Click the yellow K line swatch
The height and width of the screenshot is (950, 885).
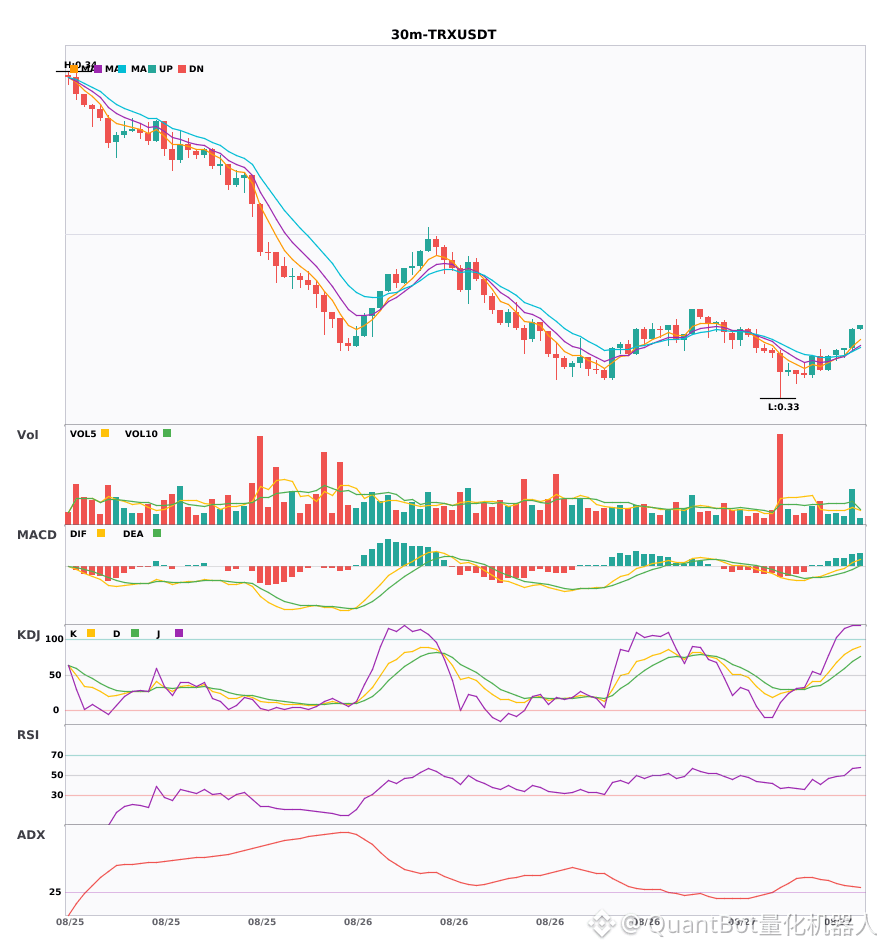pyautogui.click(x=91, y=633)
